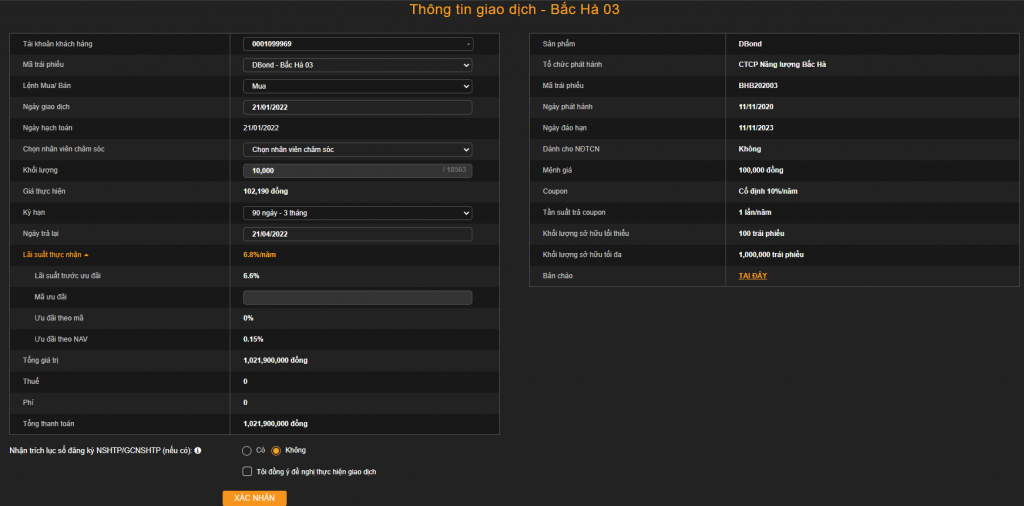Screen dimensions: 1024x506
Task: Open the Mã trái phiếu dropdown
Action: [x=357, y=65]
